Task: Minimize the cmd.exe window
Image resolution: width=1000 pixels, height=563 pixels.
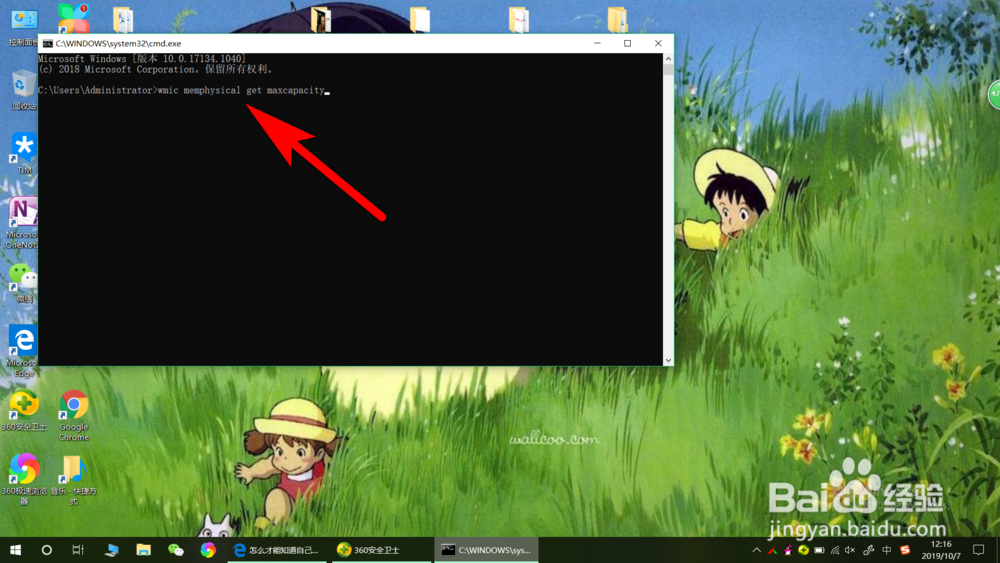Action: pyautogui.click(x=597, y=43)
